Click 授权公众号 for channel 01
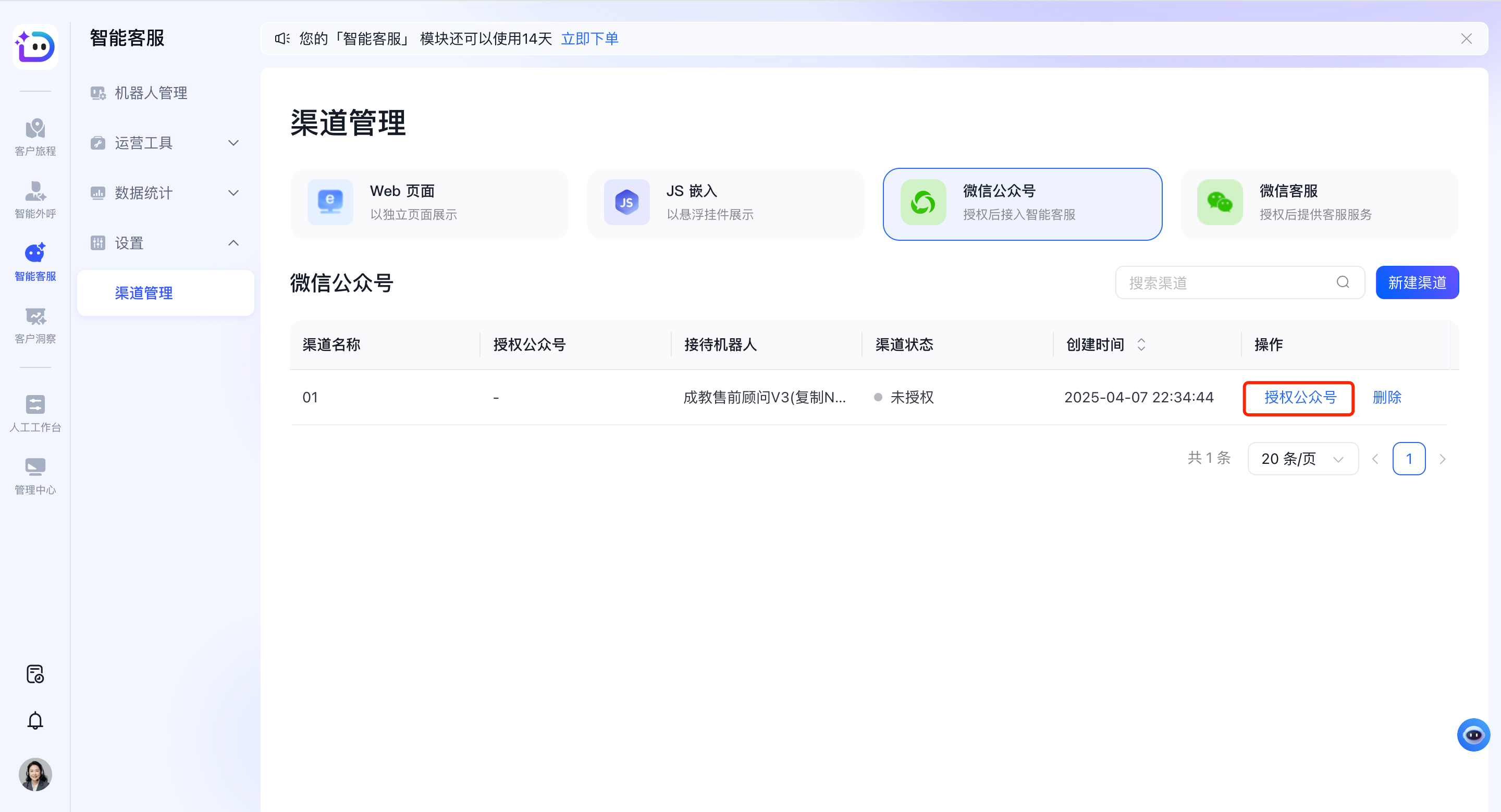 (1299, 397)
